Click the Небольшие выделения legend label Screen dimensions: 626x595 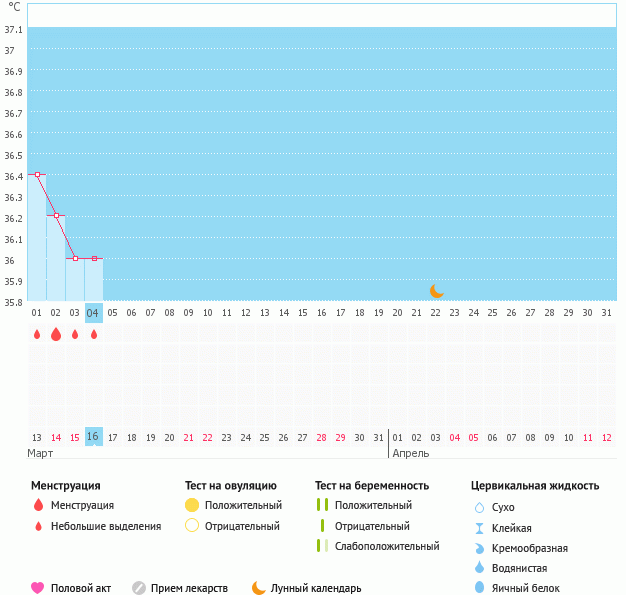pos(105,526)
